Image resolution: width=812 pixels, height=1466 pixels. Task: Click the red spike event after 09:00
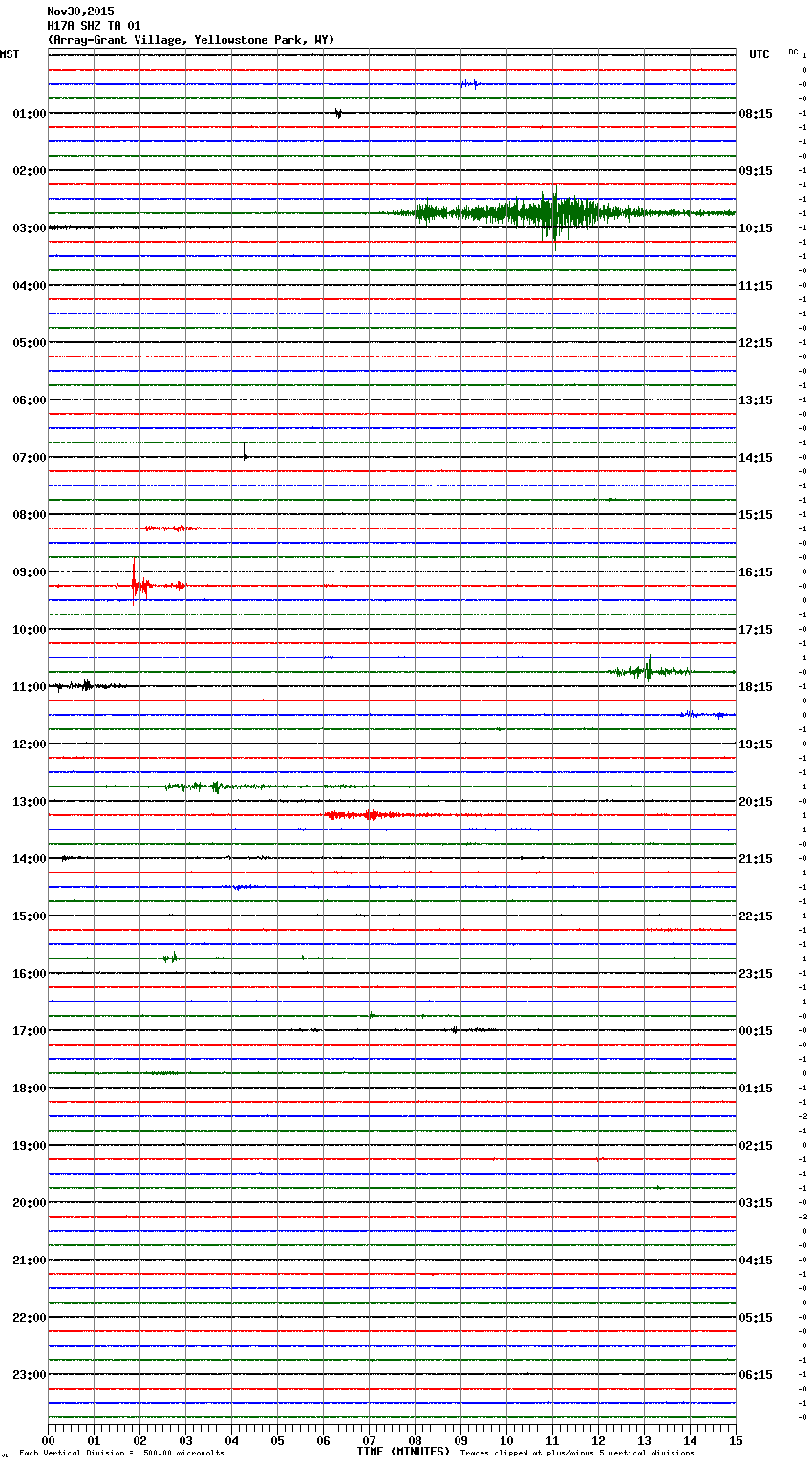pyautogui.click(x=140, y=582)
